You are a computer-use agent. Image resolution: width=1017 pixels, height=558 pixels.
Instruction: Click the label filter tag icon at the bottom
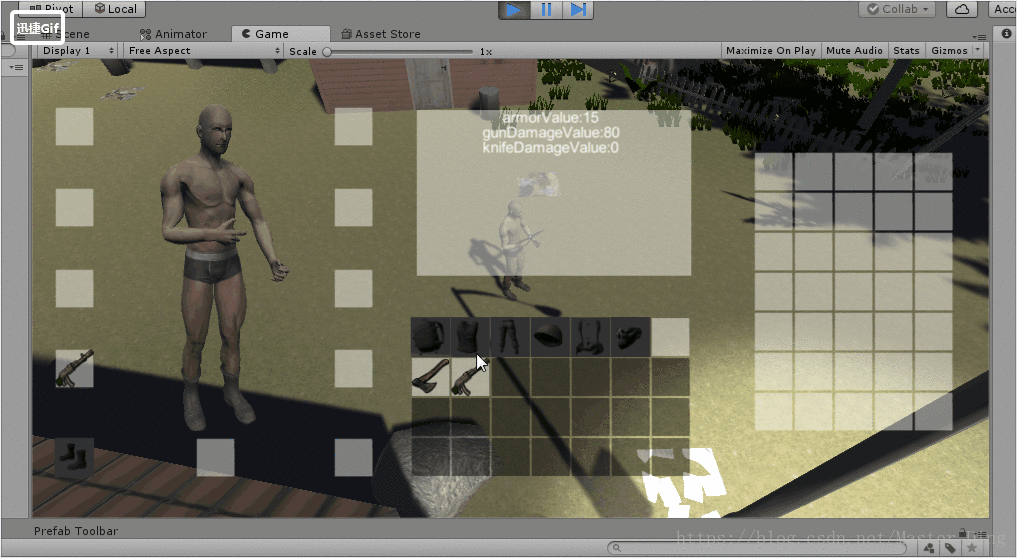(950, 548)
